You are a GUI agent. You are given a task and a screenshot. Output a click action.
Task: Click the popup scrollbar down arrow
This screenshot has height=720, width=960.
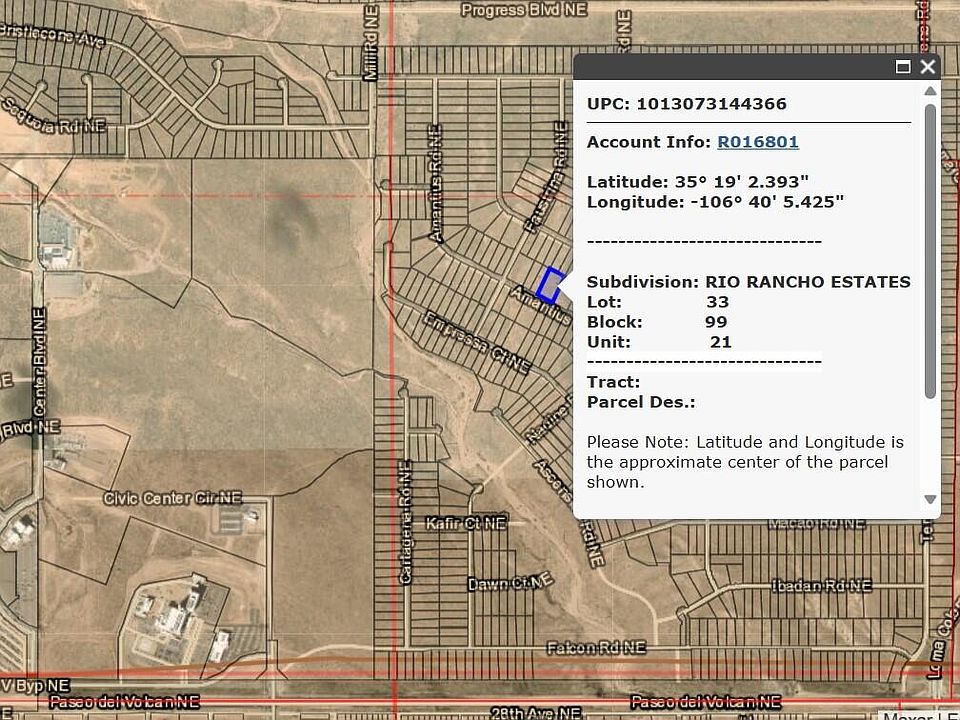[930, 499]
